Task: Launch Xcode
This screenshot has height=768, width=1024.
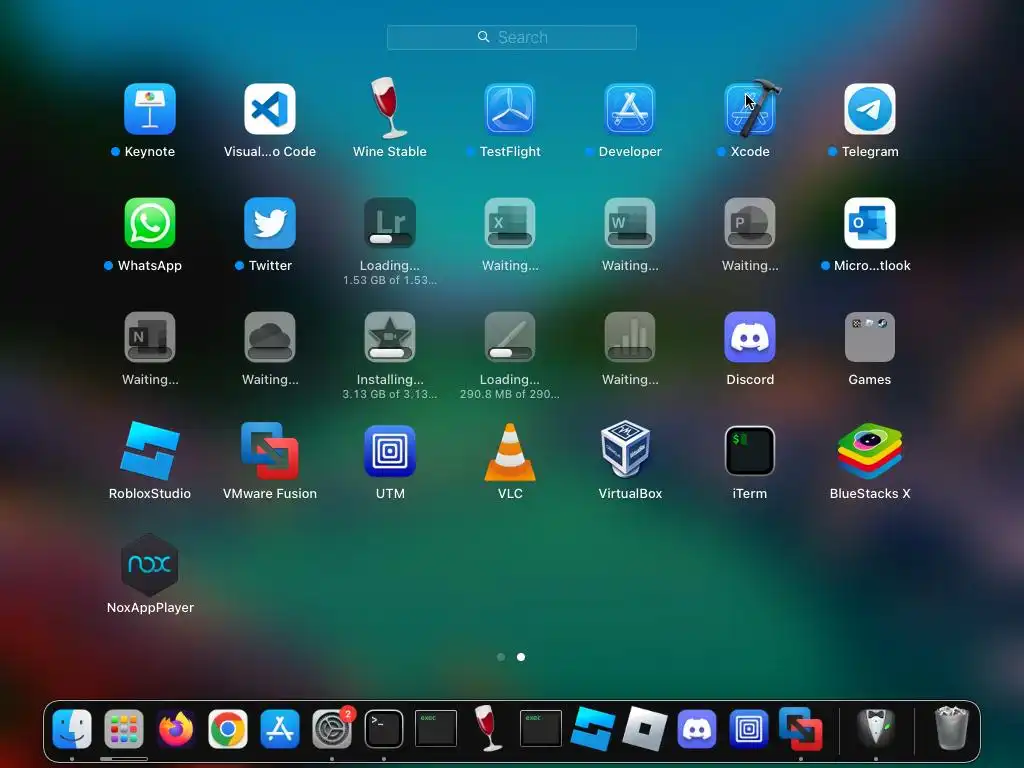Action: pyautogui.click(x=750, y=109)
